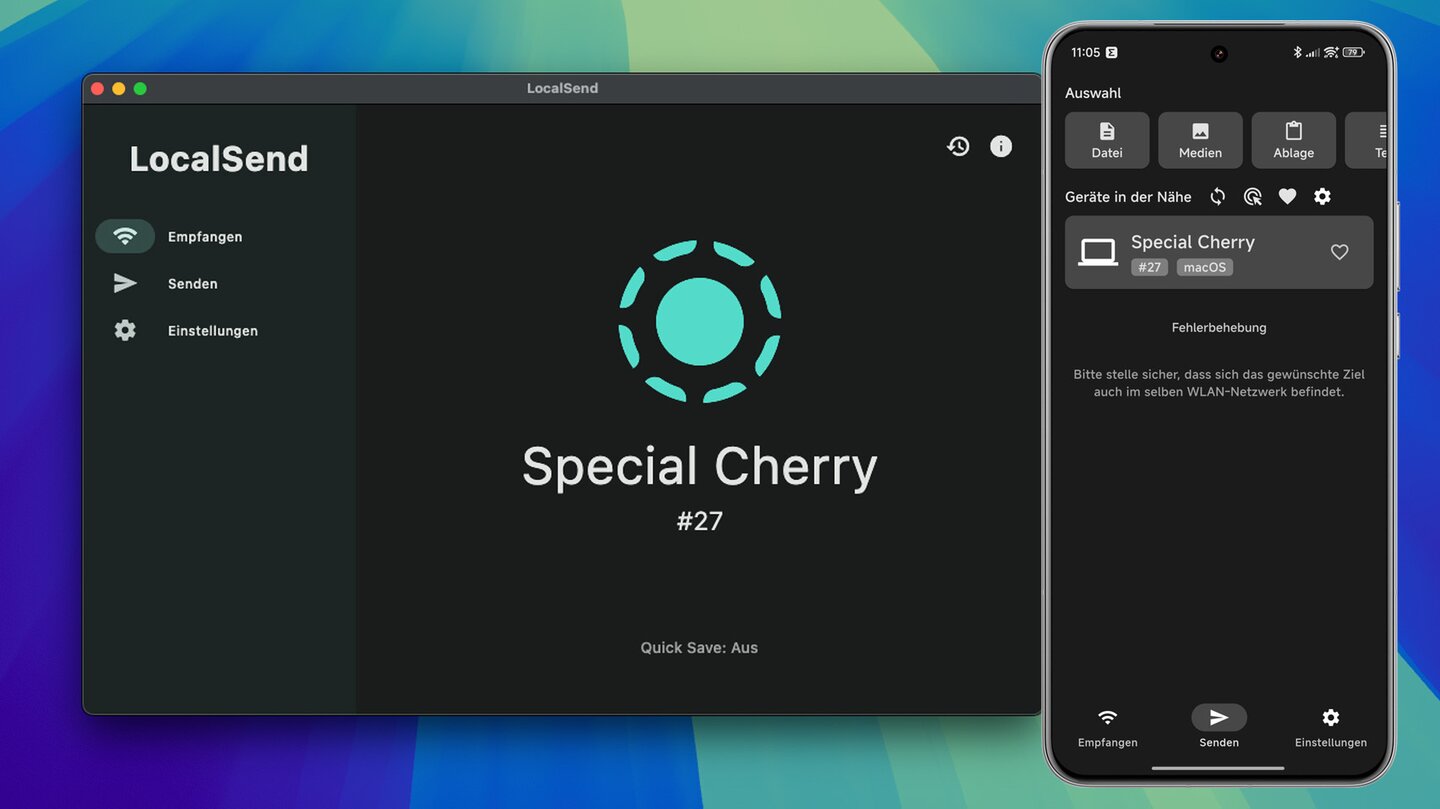The width and height of the screenshot is (1440, 809).
Task: Open transfer history icon in LocalSend window
Action: (x=958, y=146)
